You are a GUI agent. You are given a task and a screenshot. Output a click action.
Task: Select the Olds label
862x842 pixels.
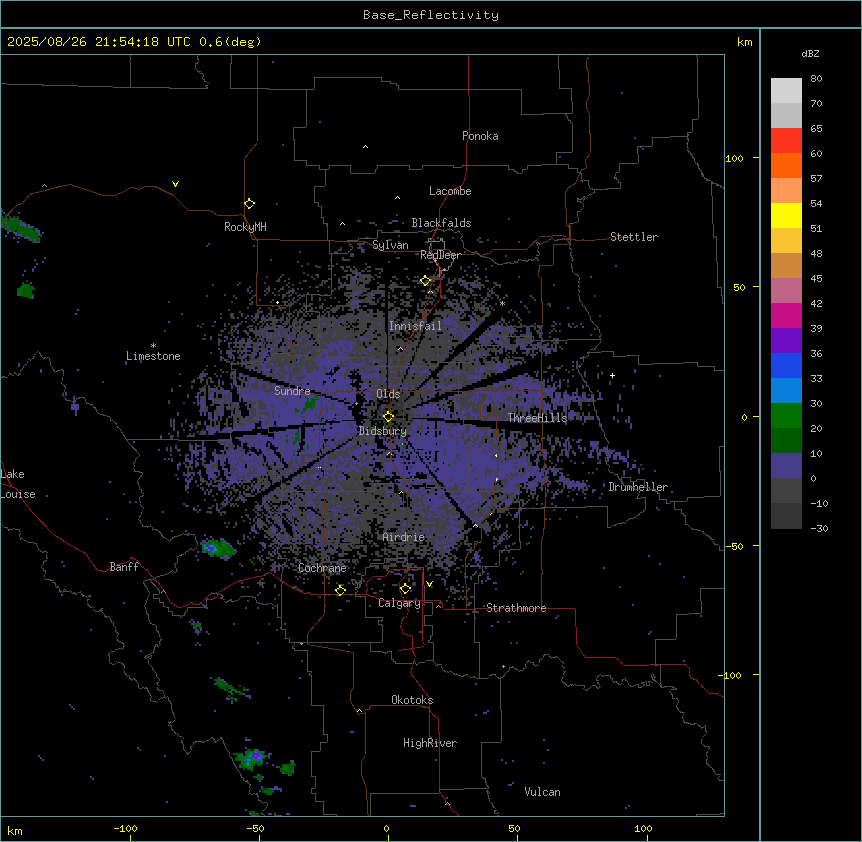coord(388,394)
